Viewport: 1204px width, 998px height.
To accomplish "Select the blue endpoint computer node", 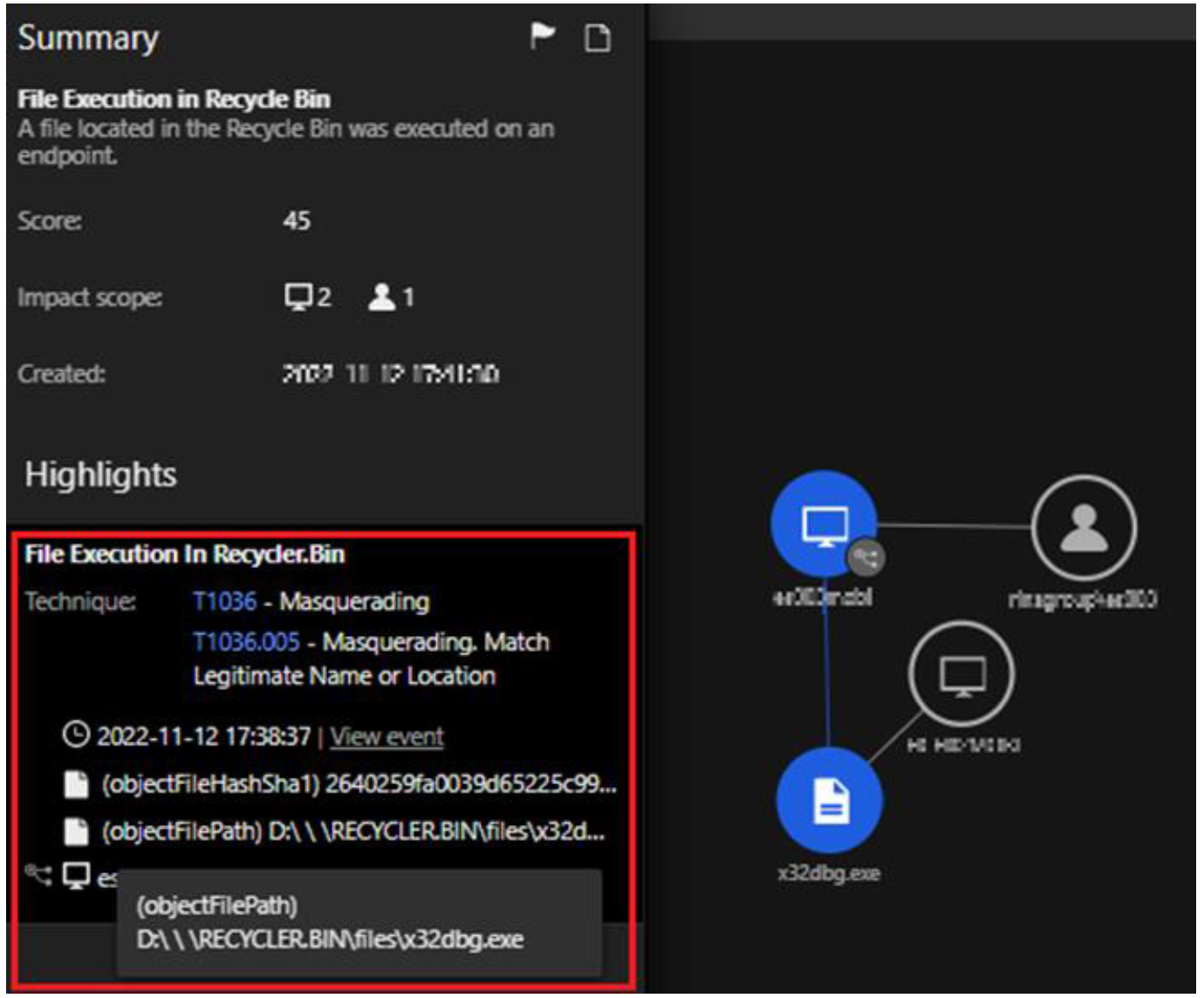I will [x=822, y=523].
